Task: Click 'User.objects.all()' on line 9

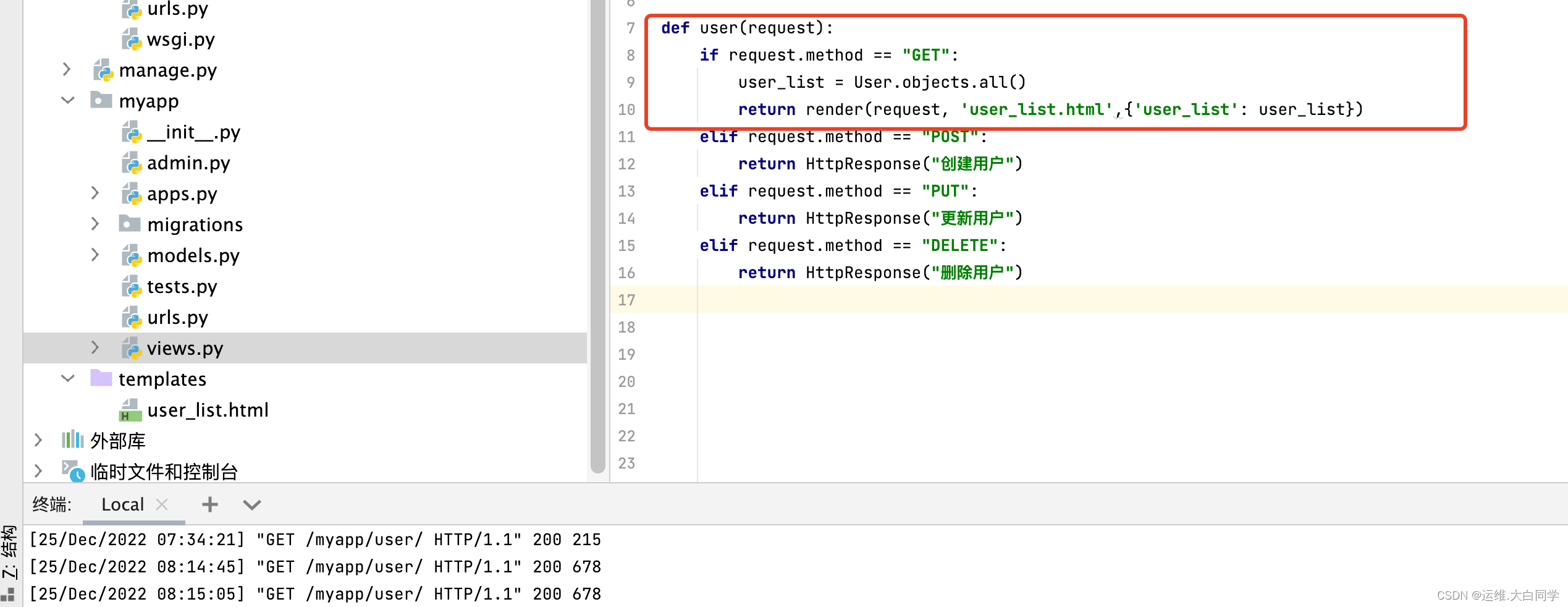Action: (x=940, y=82)
